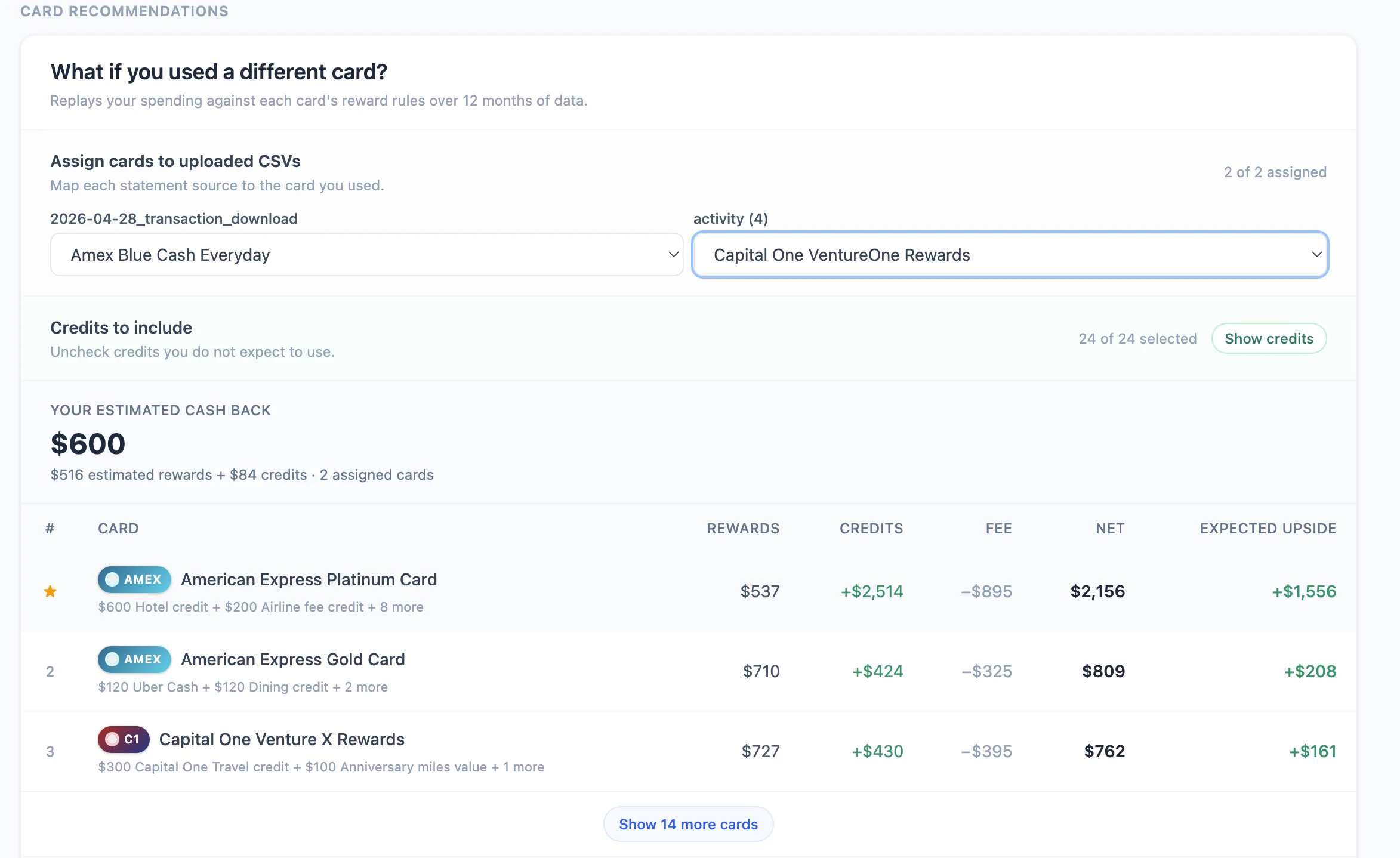
Task: Click the $516 estimated rewards summary line
Action: (x=242, y=475)
